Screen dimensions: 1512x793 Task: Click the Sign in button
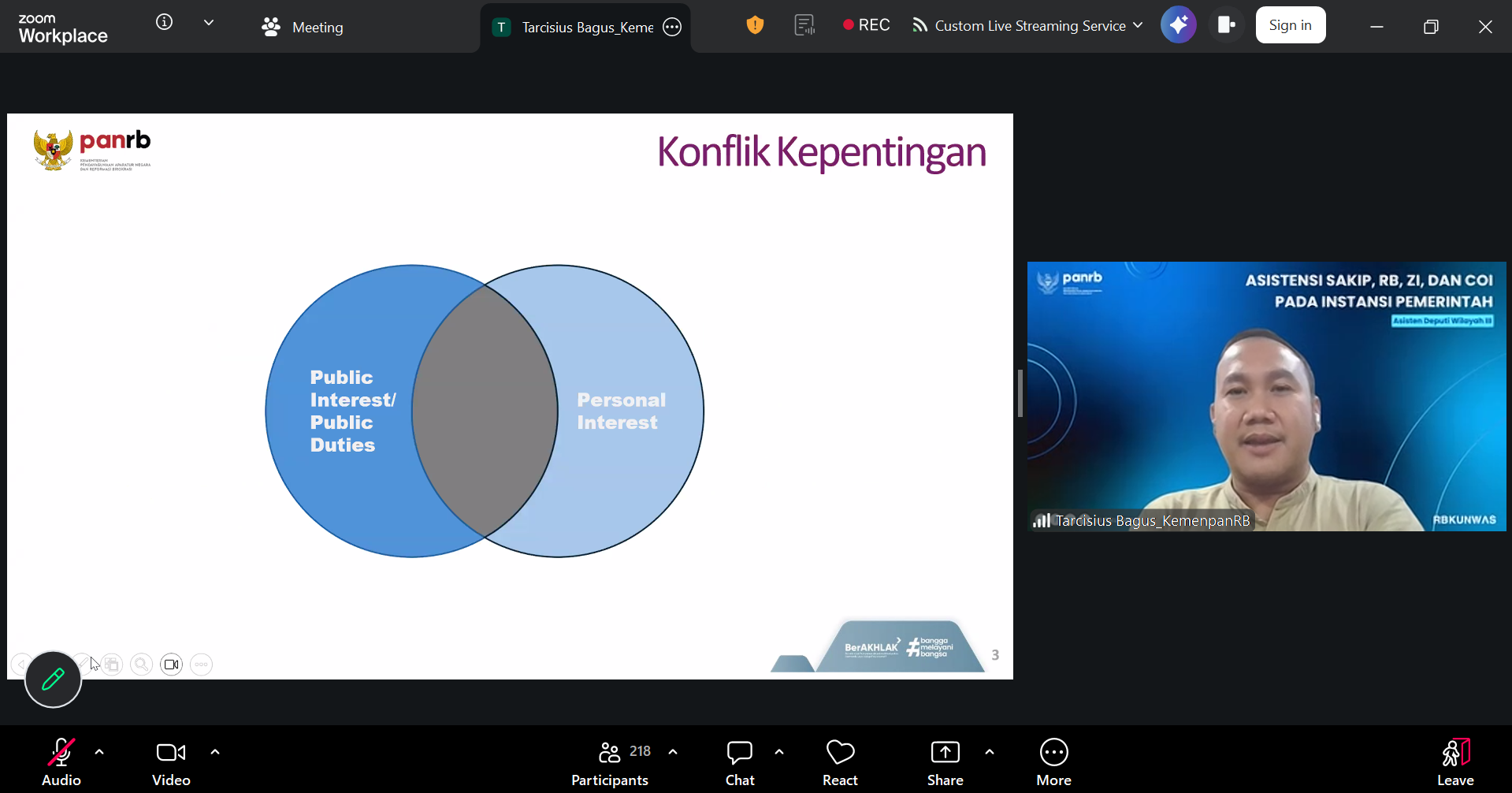coord(1291,25)
